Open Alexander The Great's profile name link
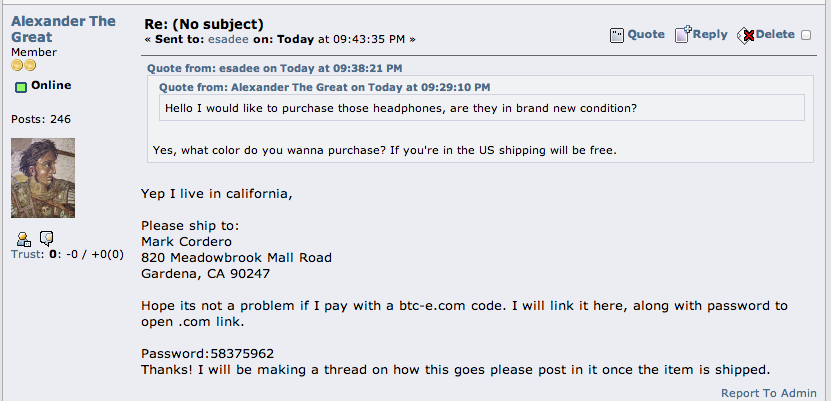Viewport: 831px width, 401px height. coord(63,29)
